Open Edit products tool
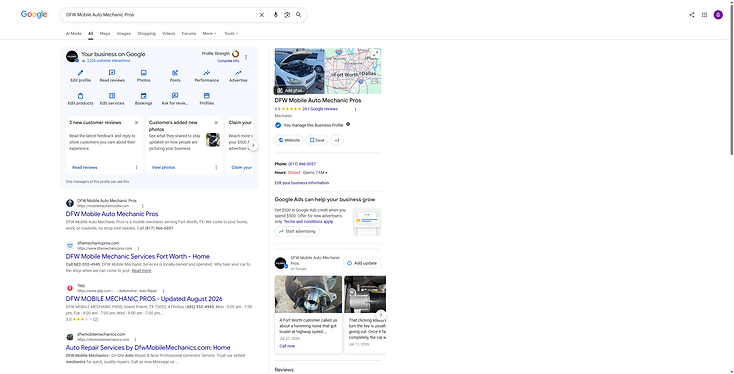This screenshot has height=374, width=734. 81,99
